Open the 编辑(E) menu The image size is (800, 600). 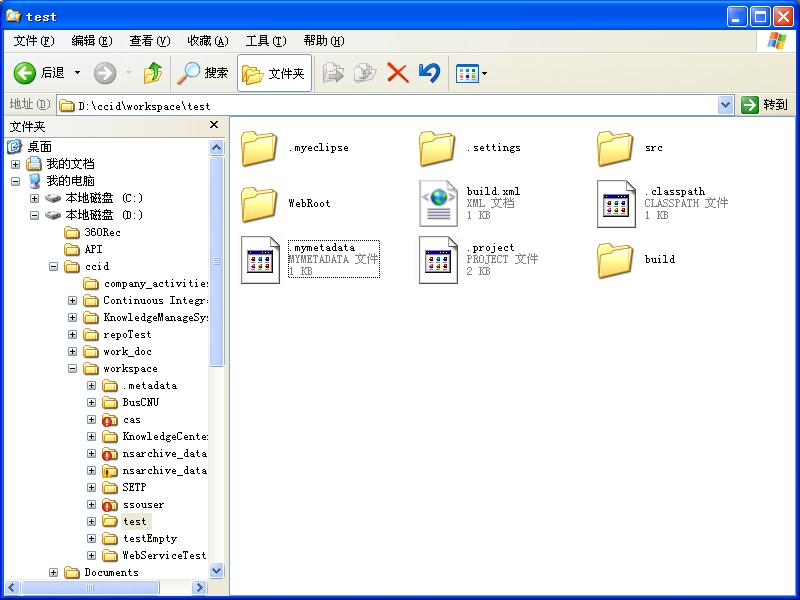92,41
